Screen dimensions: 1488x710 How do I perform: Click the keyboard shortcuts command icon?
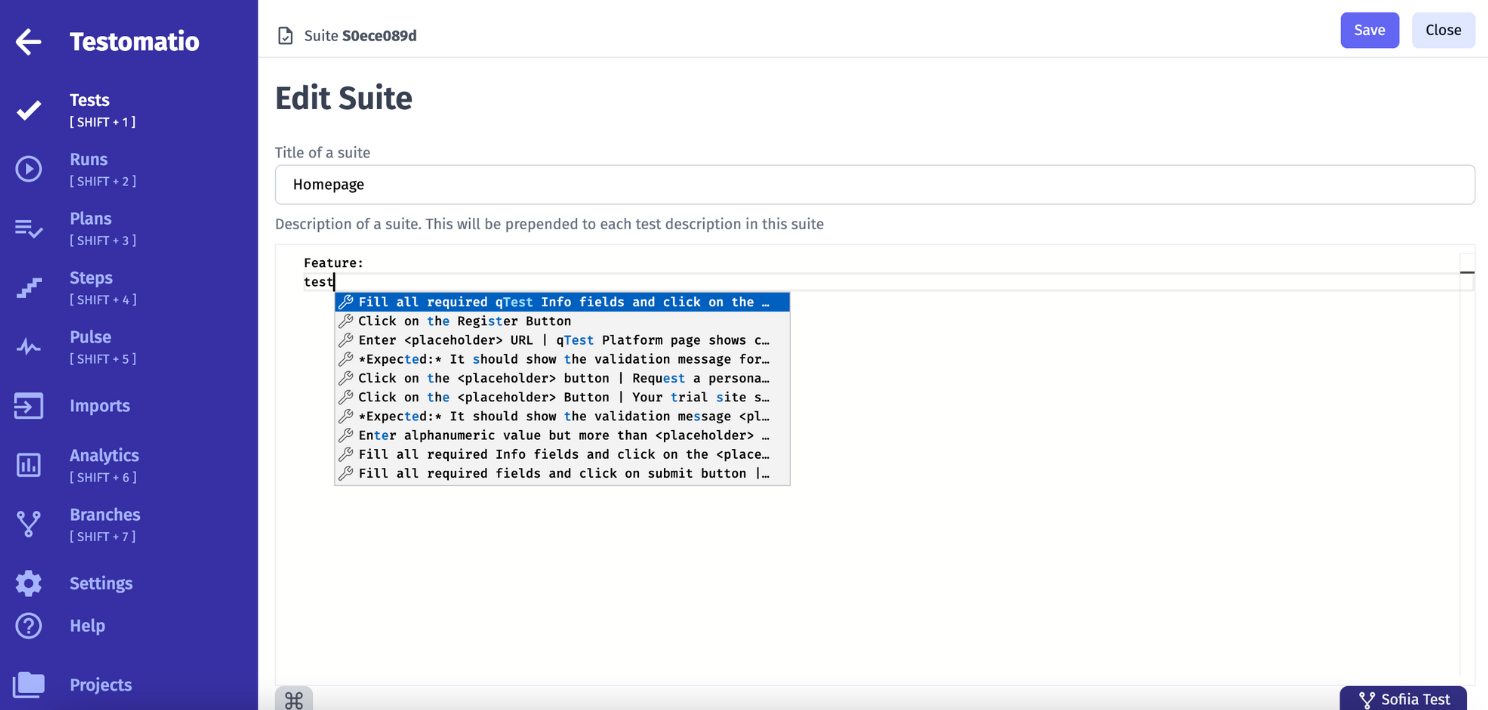pyautogui.click(x=294, y=699)
